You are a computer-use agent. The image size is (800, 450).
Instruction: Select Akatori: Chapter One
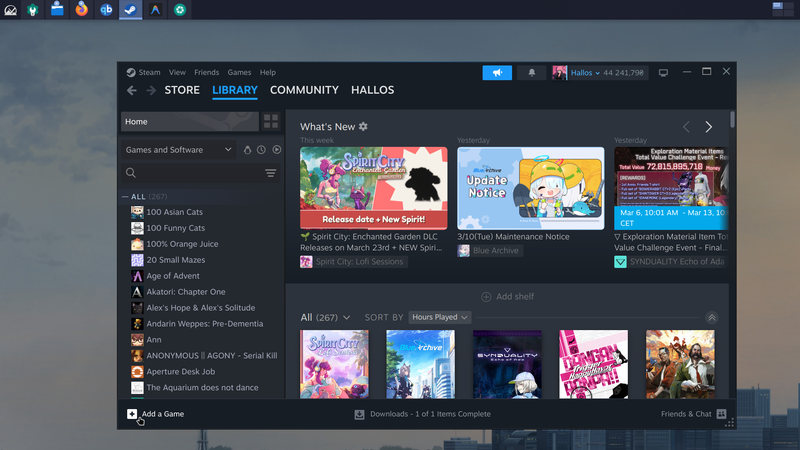[186, 292]
